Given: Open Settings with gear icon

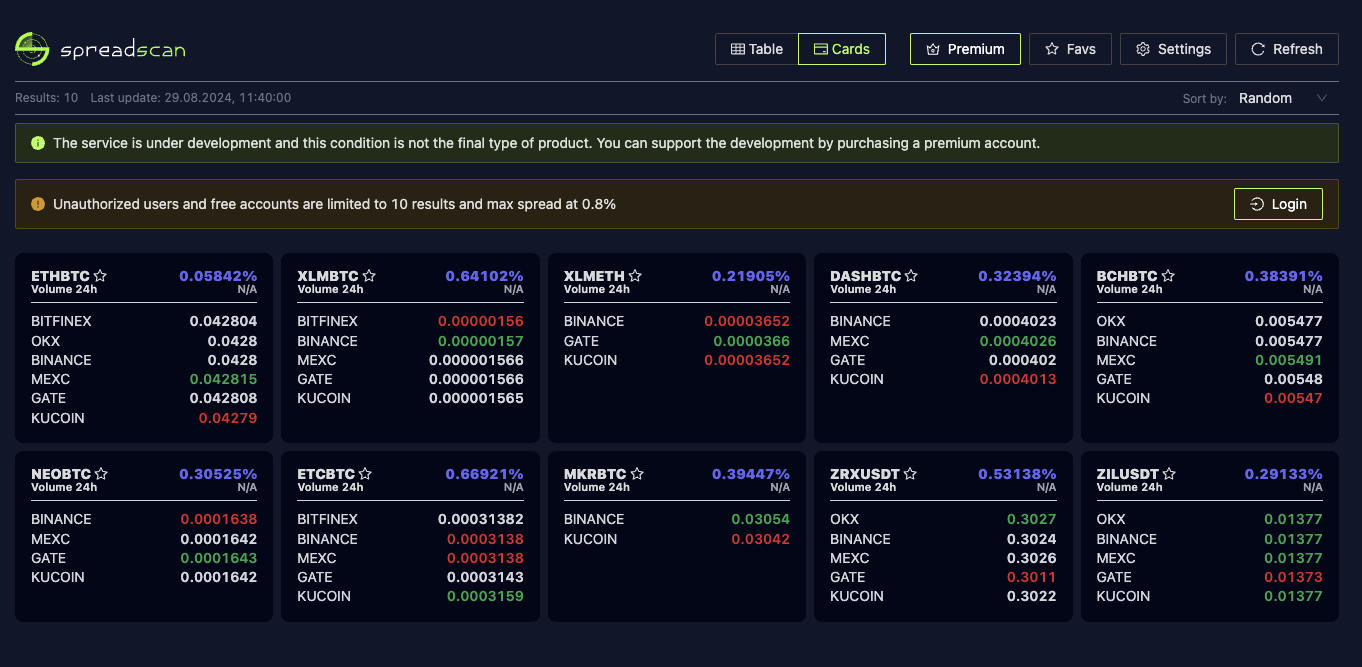Looking at the screenshot, I should (1173, 49).
